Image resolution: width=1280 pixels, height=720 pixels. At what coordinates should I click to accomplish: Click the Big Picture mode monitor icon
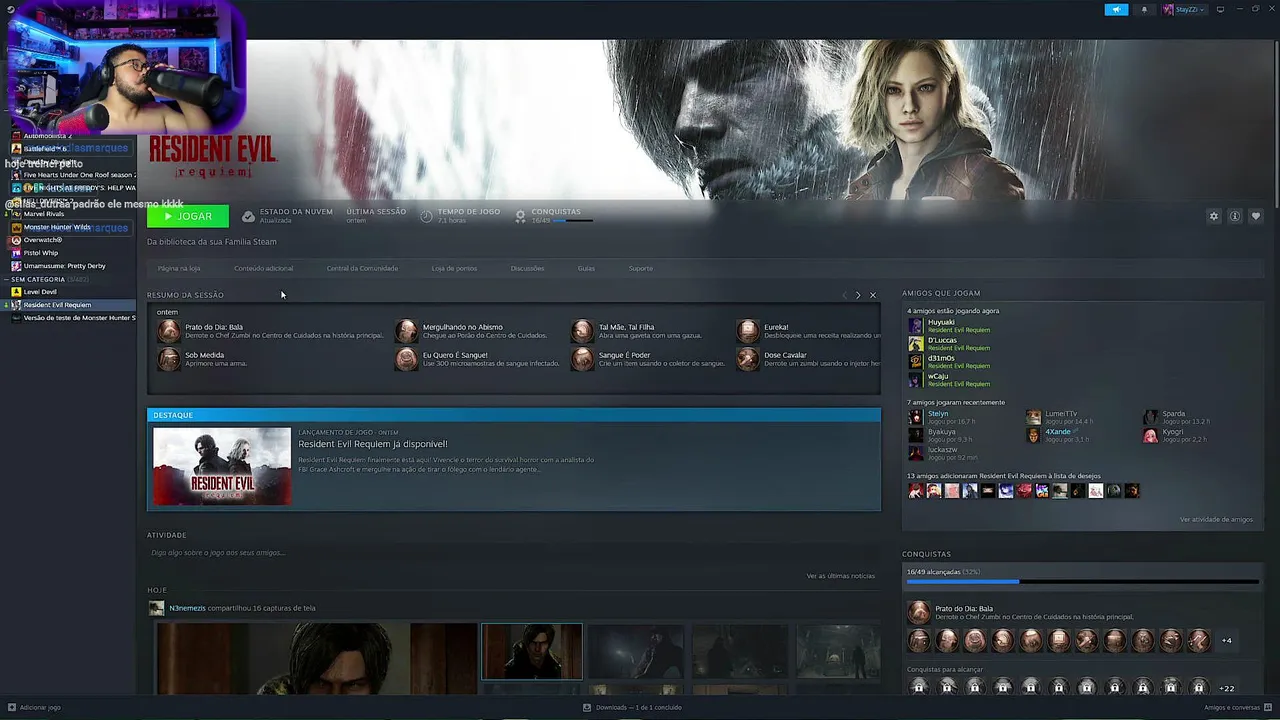coord(1220,9)
